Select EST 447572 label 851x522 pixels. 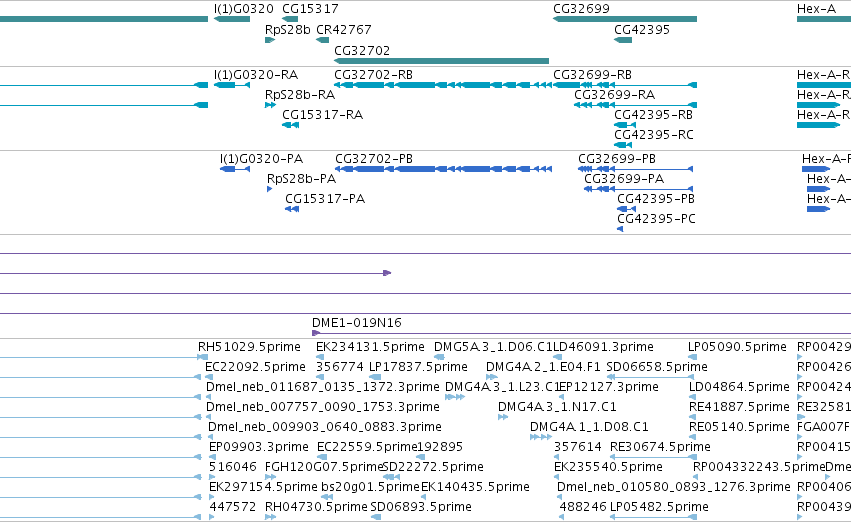click(x=232, y=507)
